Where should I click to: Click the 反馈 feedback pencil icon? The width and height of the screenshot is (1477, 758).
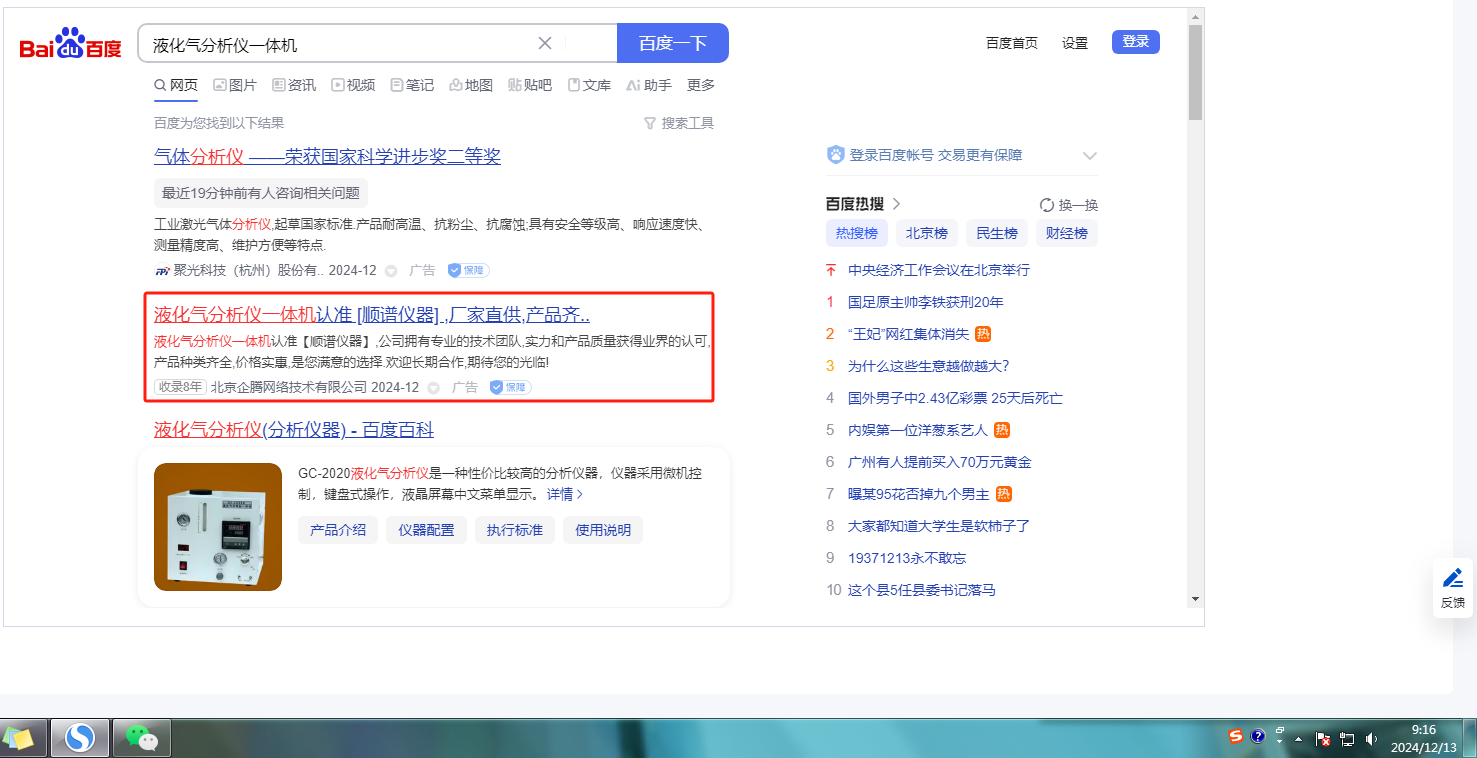click(x=1452, y=578)
